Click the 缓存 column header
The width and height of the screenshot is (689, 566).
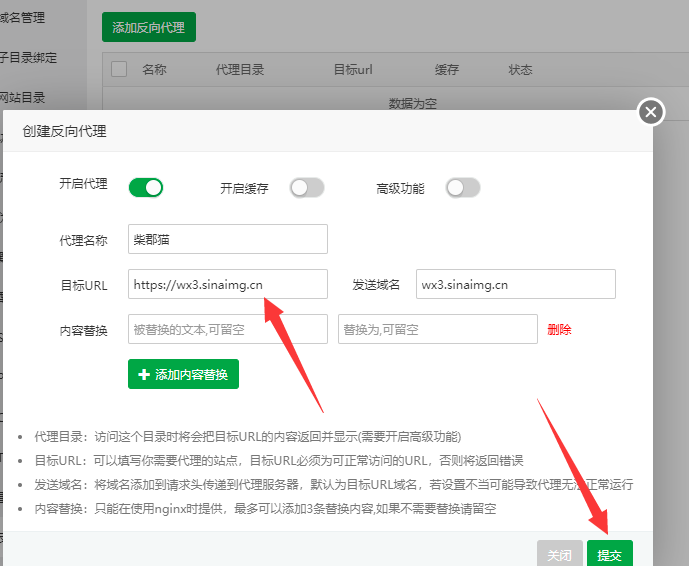coord(446,69)
